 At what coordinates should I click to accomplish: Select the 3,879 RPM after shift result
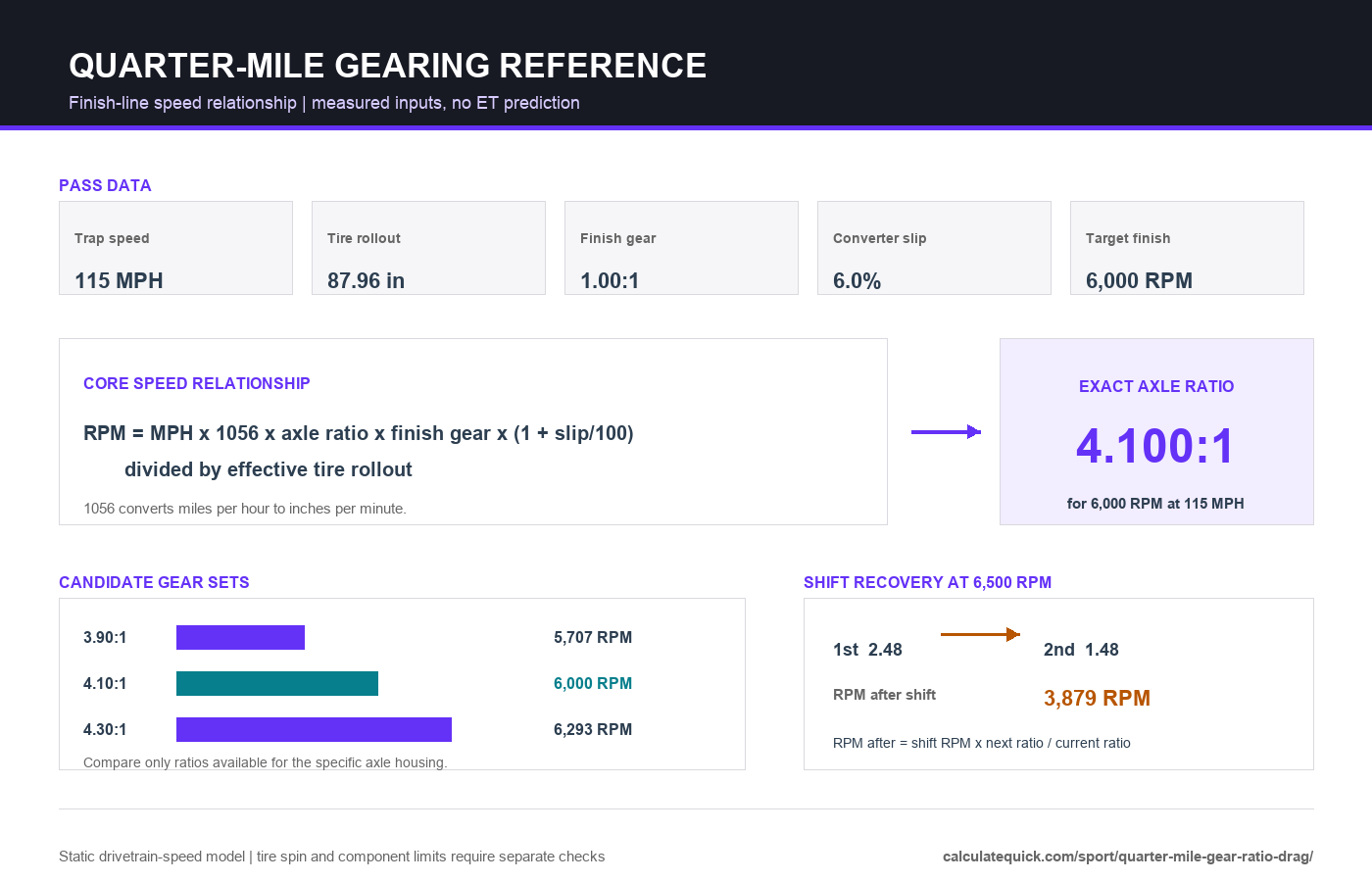[1097, 698]
